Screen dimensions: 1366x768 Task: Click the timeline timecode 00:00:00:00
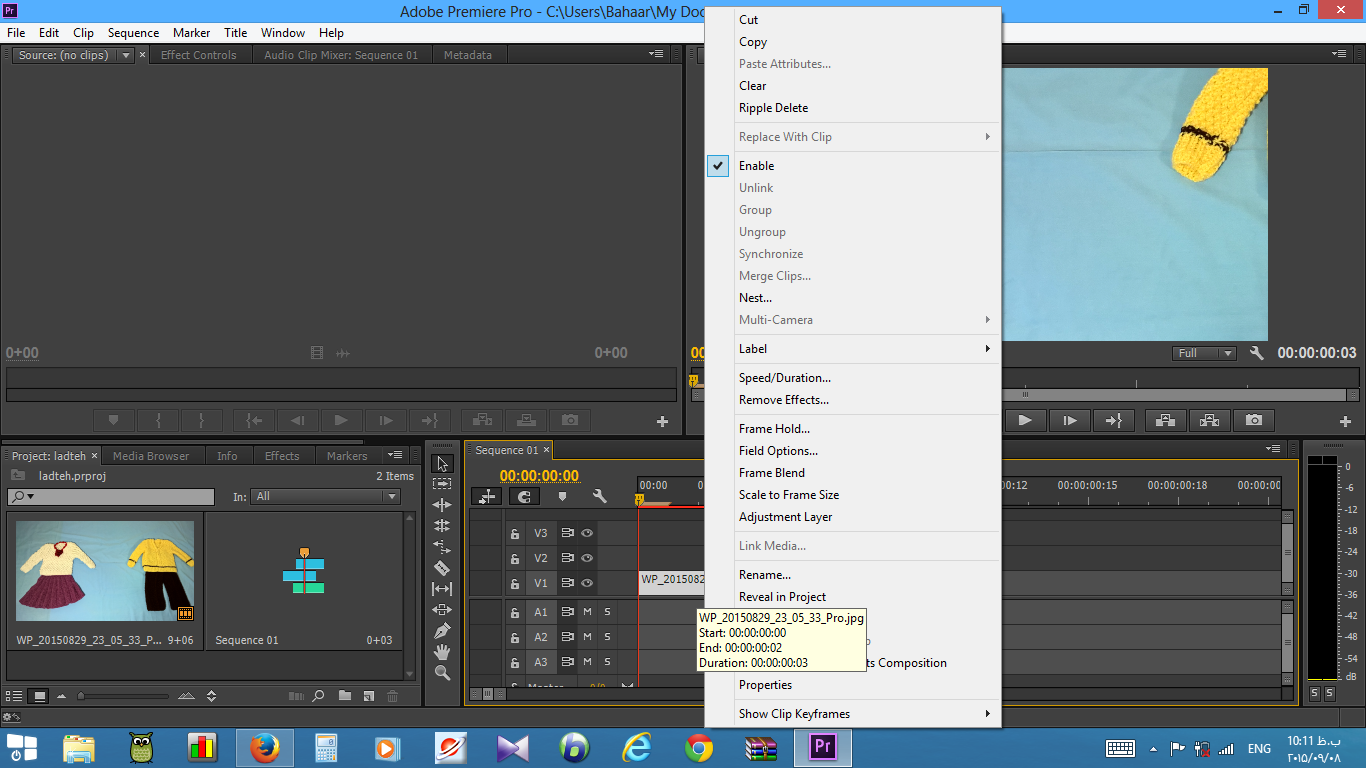click(539, 476)
